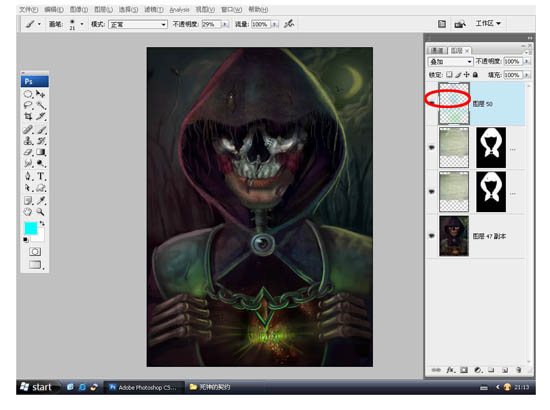
Task: Select the Lasso tool
Action: 28,105
